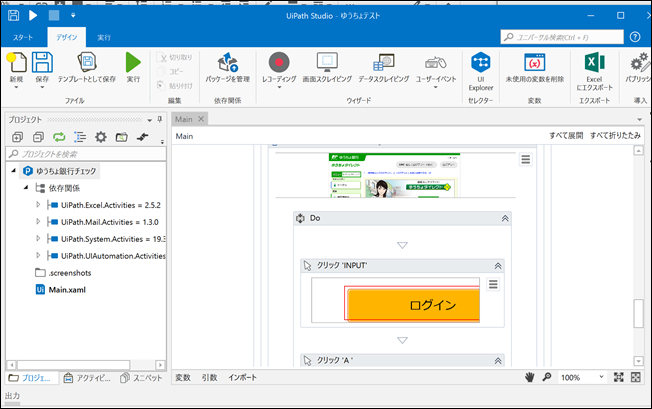Collapse the クリック 'INPUT' activity
The width and height of the screenshot is (652, 409).
pos(498,266)
